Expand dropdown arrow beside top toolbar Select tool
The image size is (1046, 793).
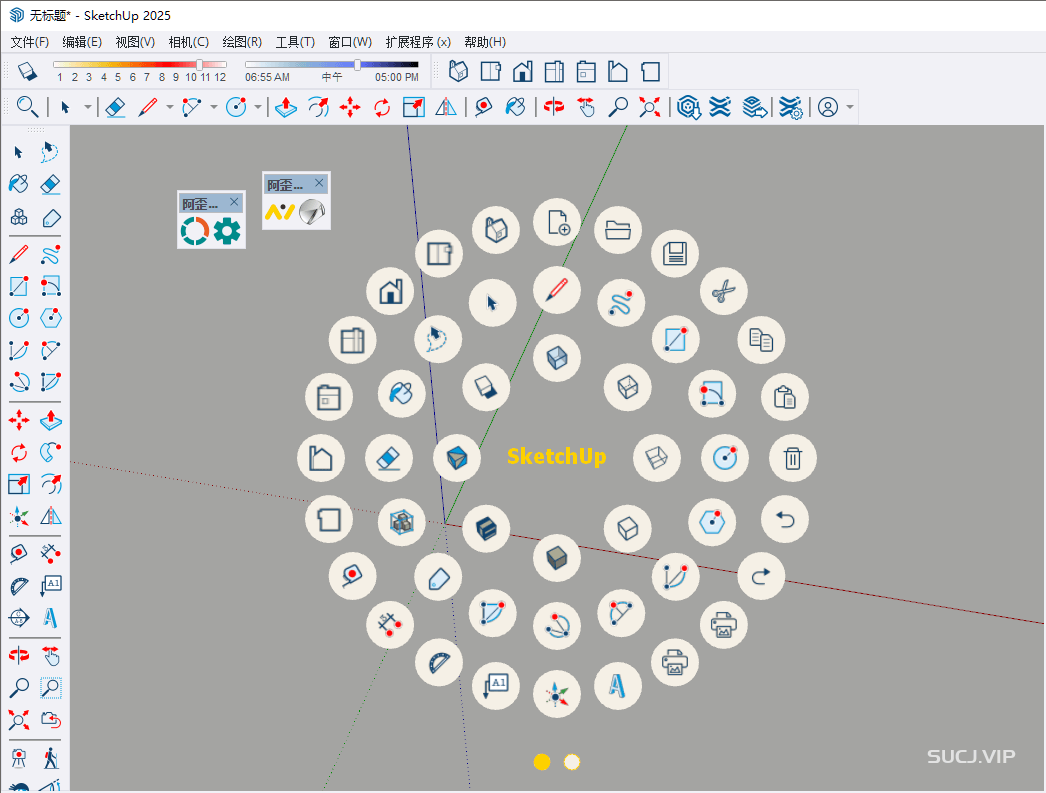pyautogui.click(x=87, y=107)
